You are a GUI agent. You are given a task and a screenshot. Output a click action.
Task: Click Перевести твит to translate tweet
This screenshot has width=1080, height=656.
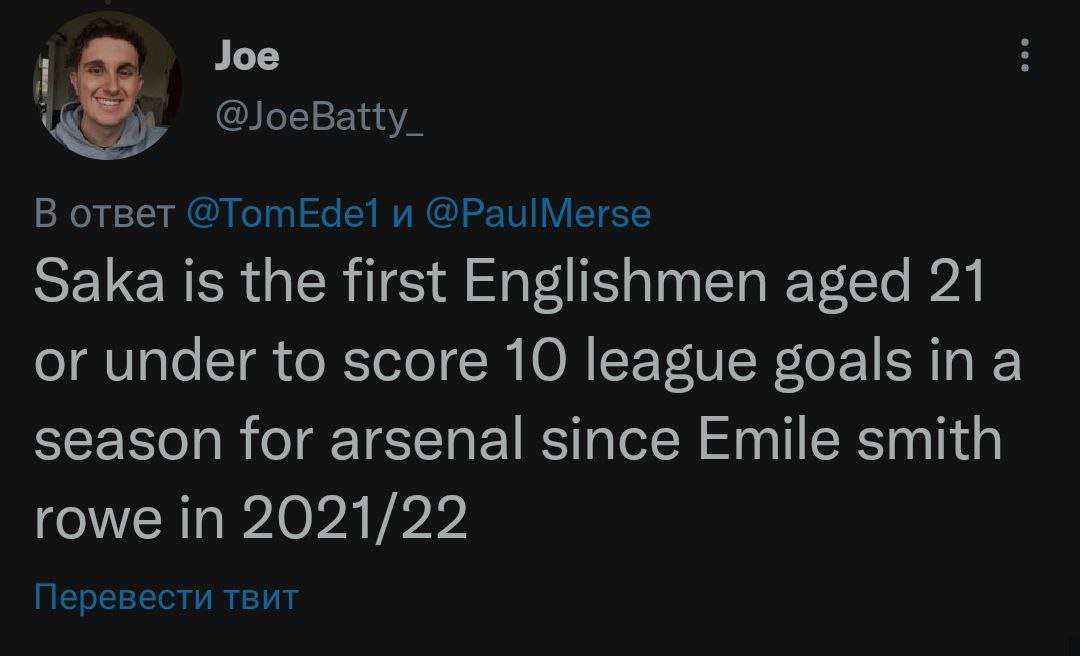click(x=166, y=597)
